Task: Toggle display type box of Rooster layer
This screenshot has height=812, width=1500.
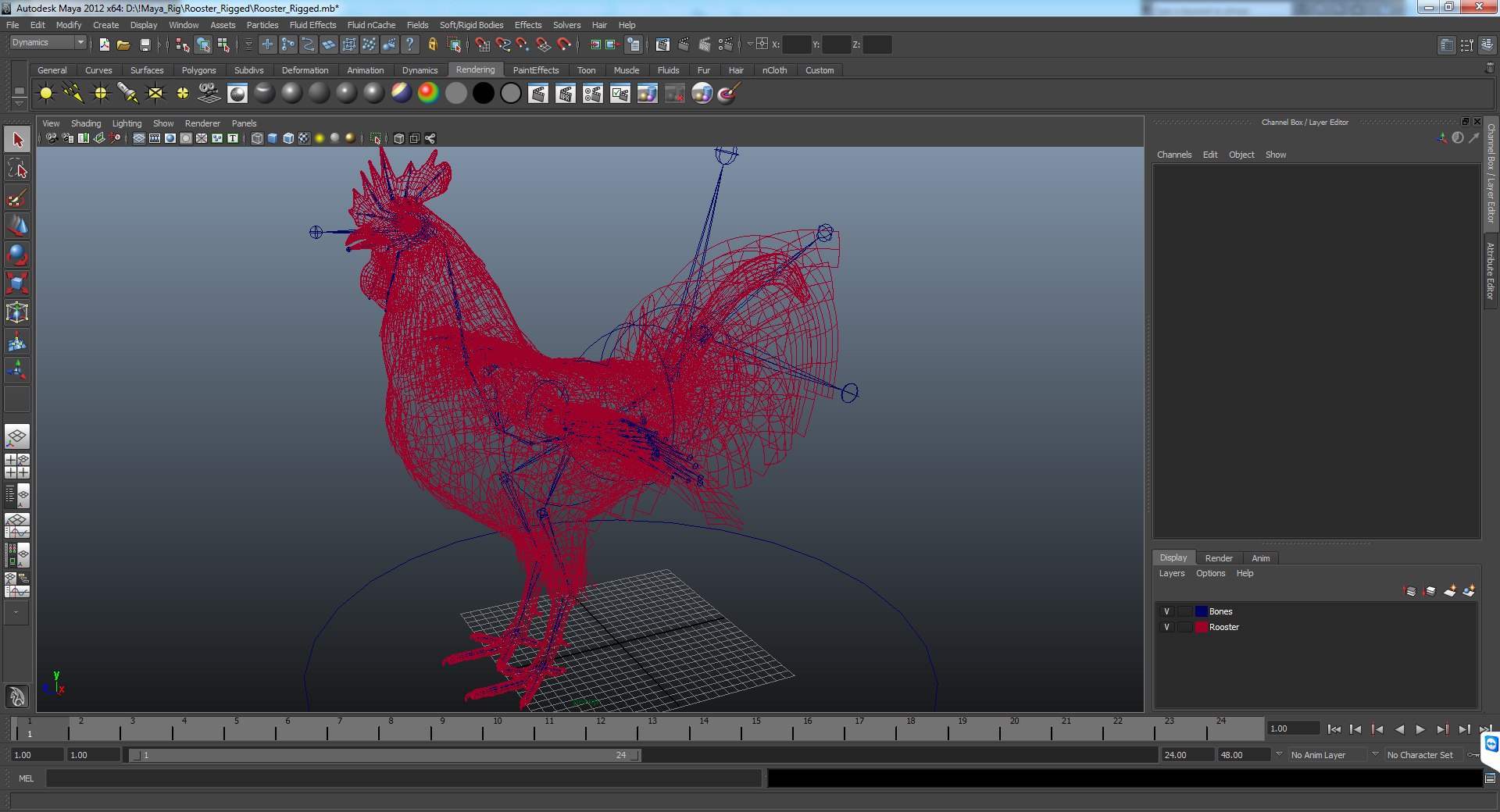Action: pos(1185,627)
